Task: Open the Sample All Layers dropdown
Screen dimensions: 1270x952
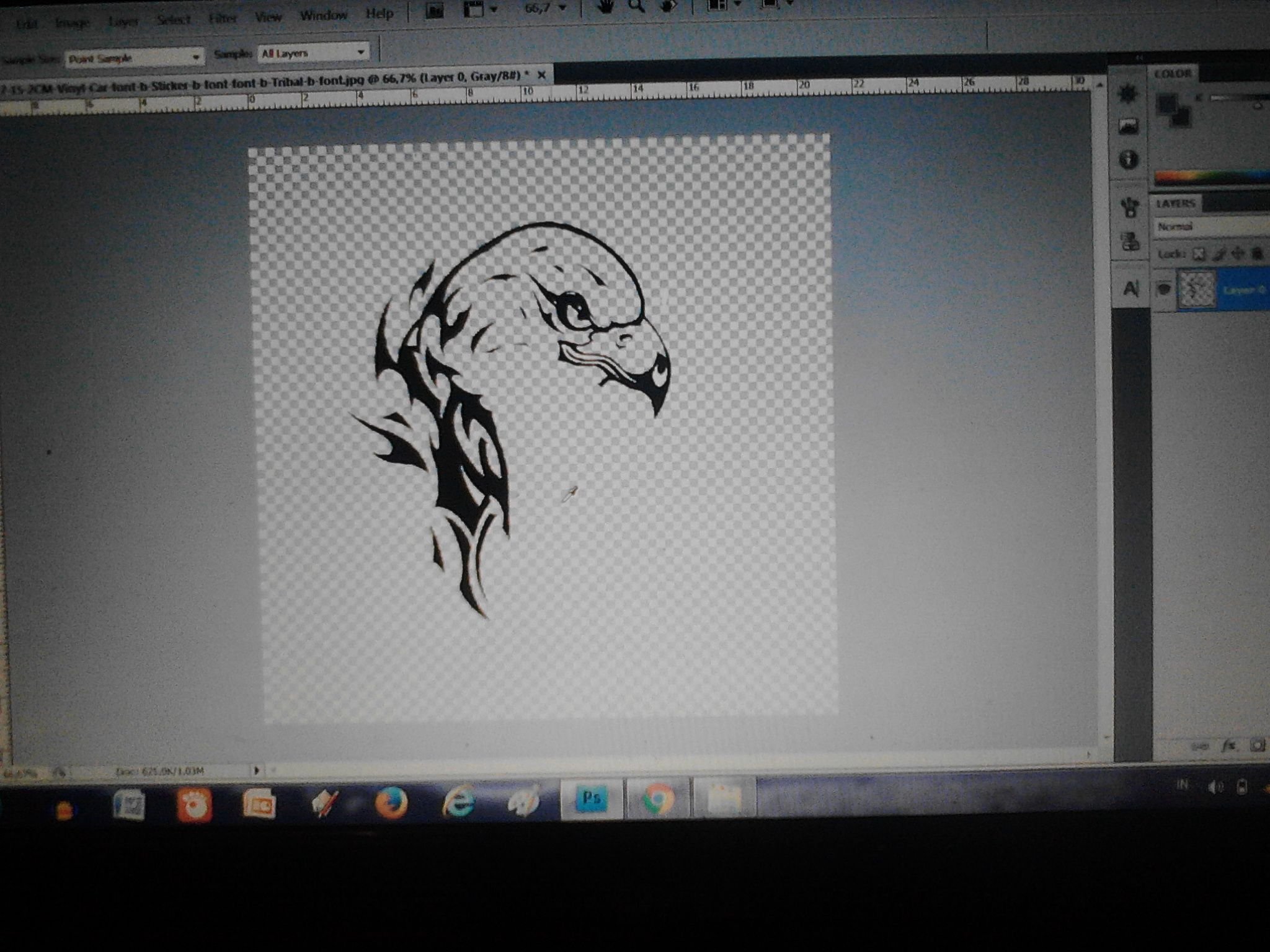Action: click(313, 53)
